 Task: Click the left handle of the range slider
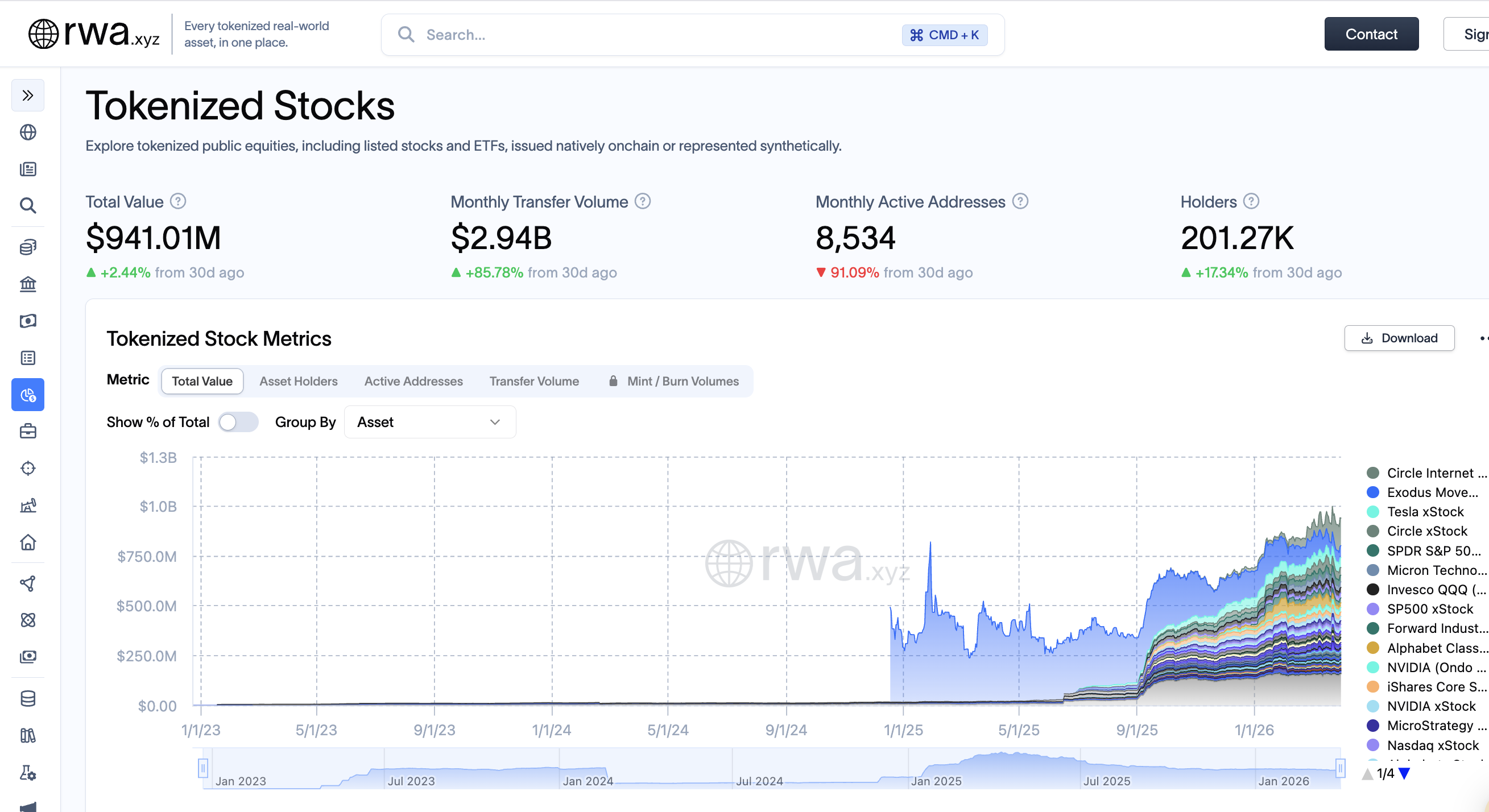click(203, 768)
